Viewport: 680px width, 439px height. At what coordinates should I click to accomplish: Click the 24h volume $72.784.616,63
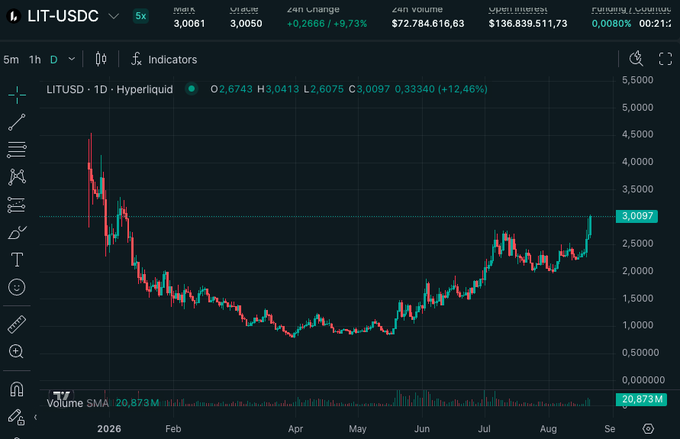pos(428,23)
